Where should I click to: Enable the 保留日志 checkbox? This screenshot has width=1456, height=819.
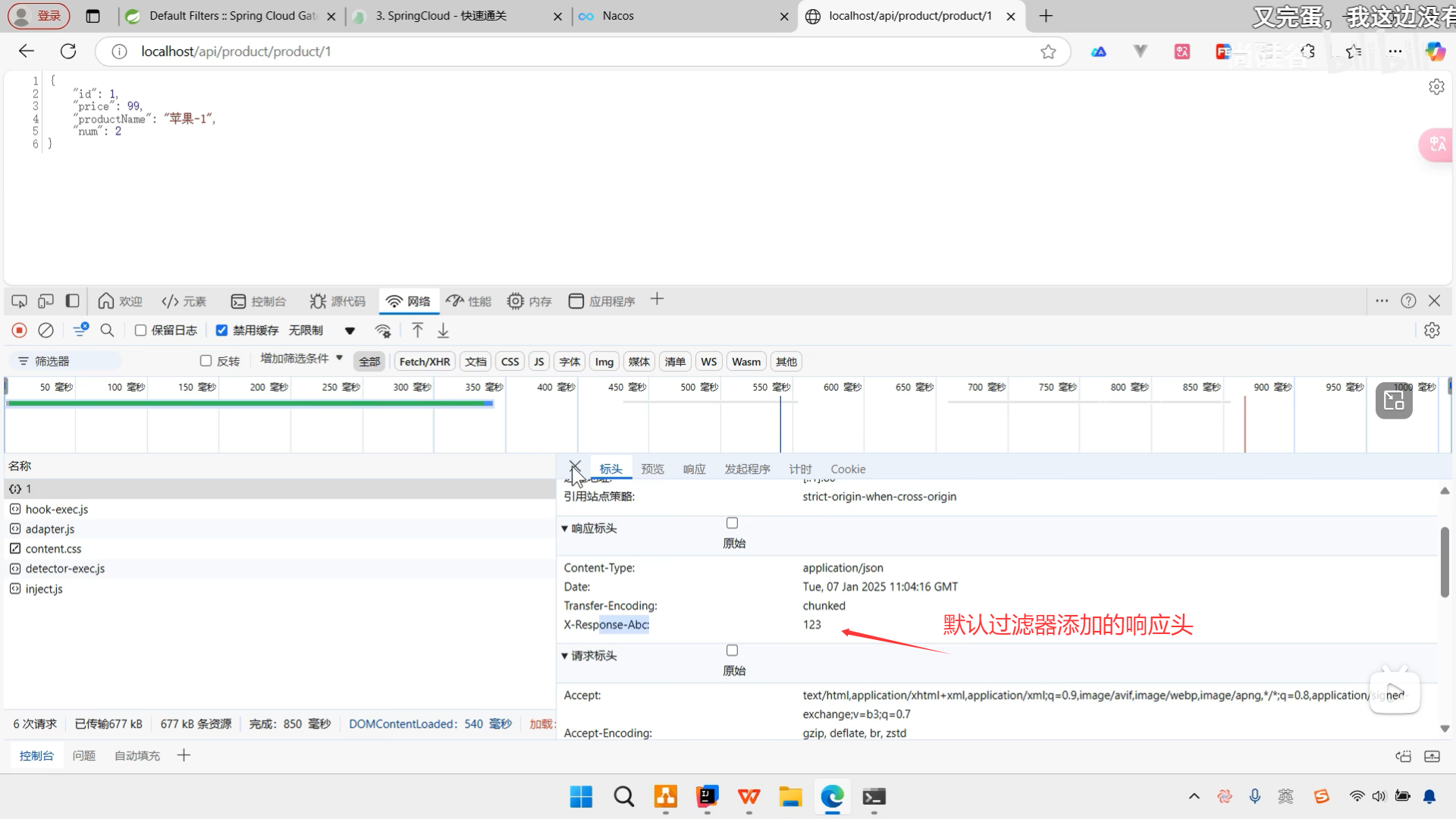click(x=141, y=331)
